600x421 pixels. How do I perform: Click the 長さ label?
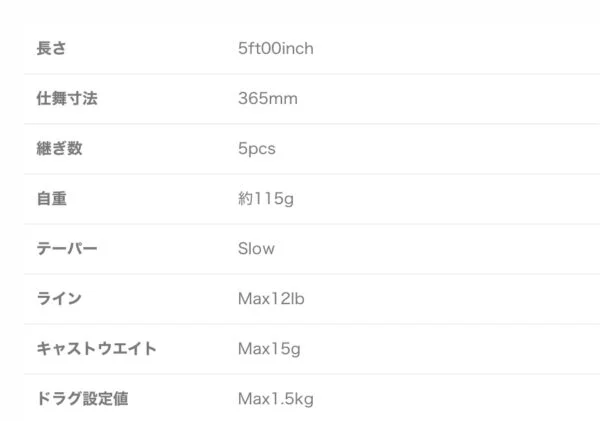tap(51, 49)
